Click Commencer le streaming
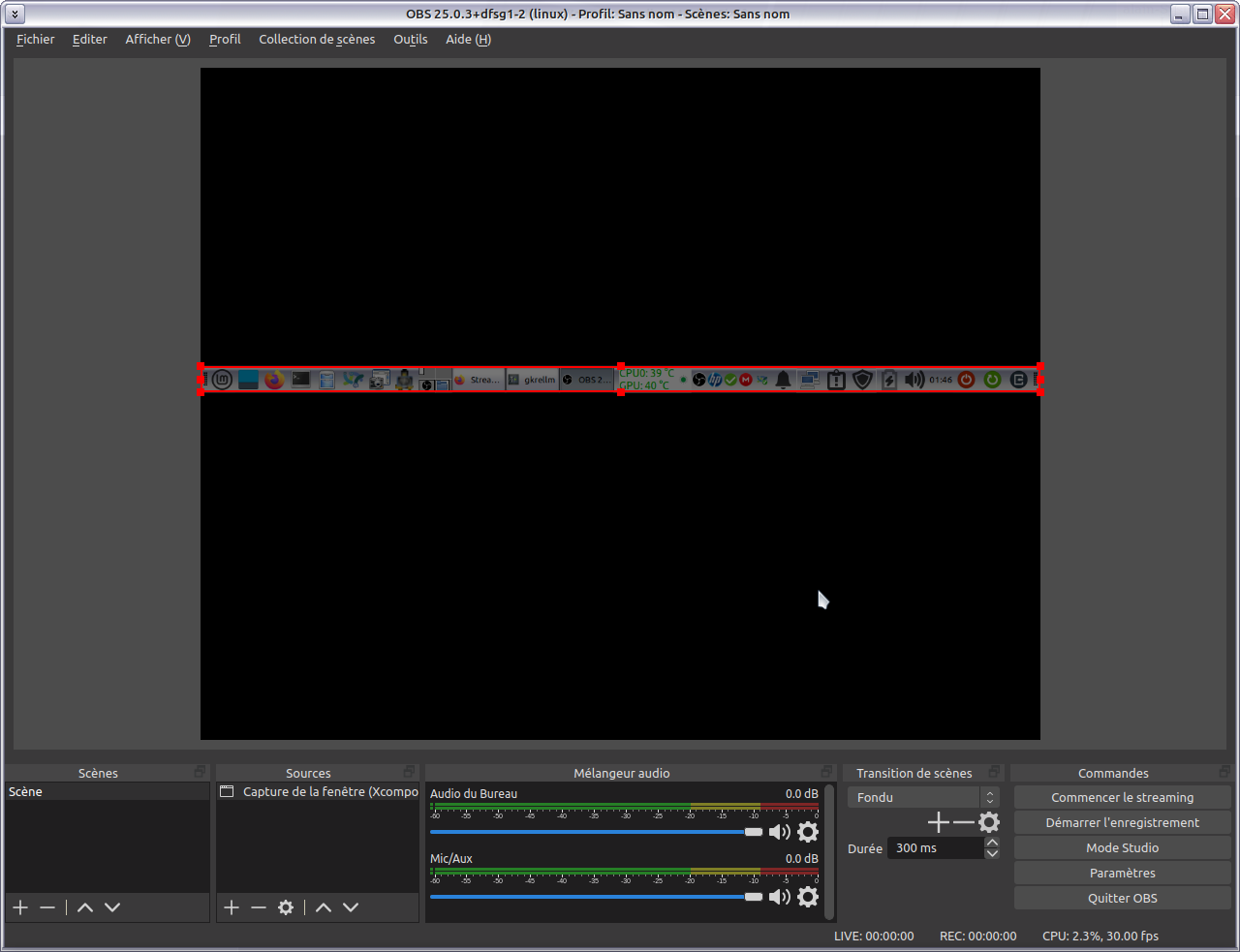This screenshot has height=952, width=1240. (x=1122, y=797)
